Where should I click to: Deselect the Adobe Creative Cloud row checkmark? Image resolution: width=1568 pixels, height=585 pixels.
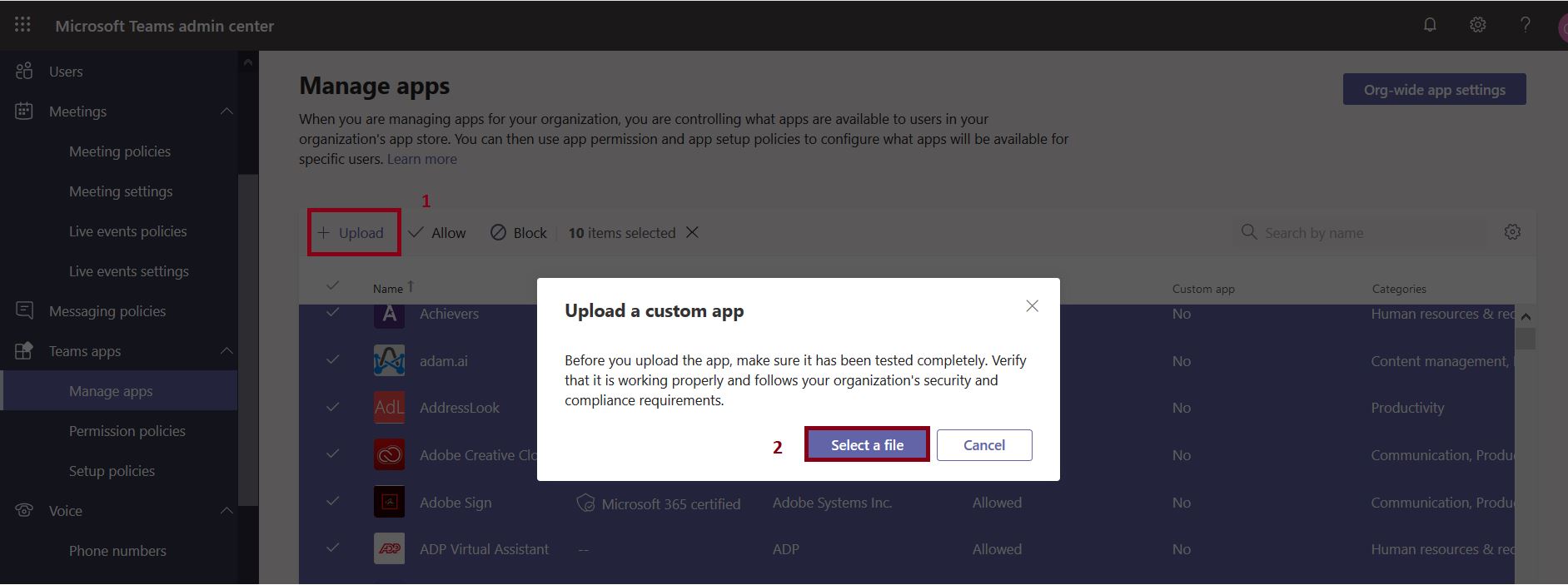(332, 454)
